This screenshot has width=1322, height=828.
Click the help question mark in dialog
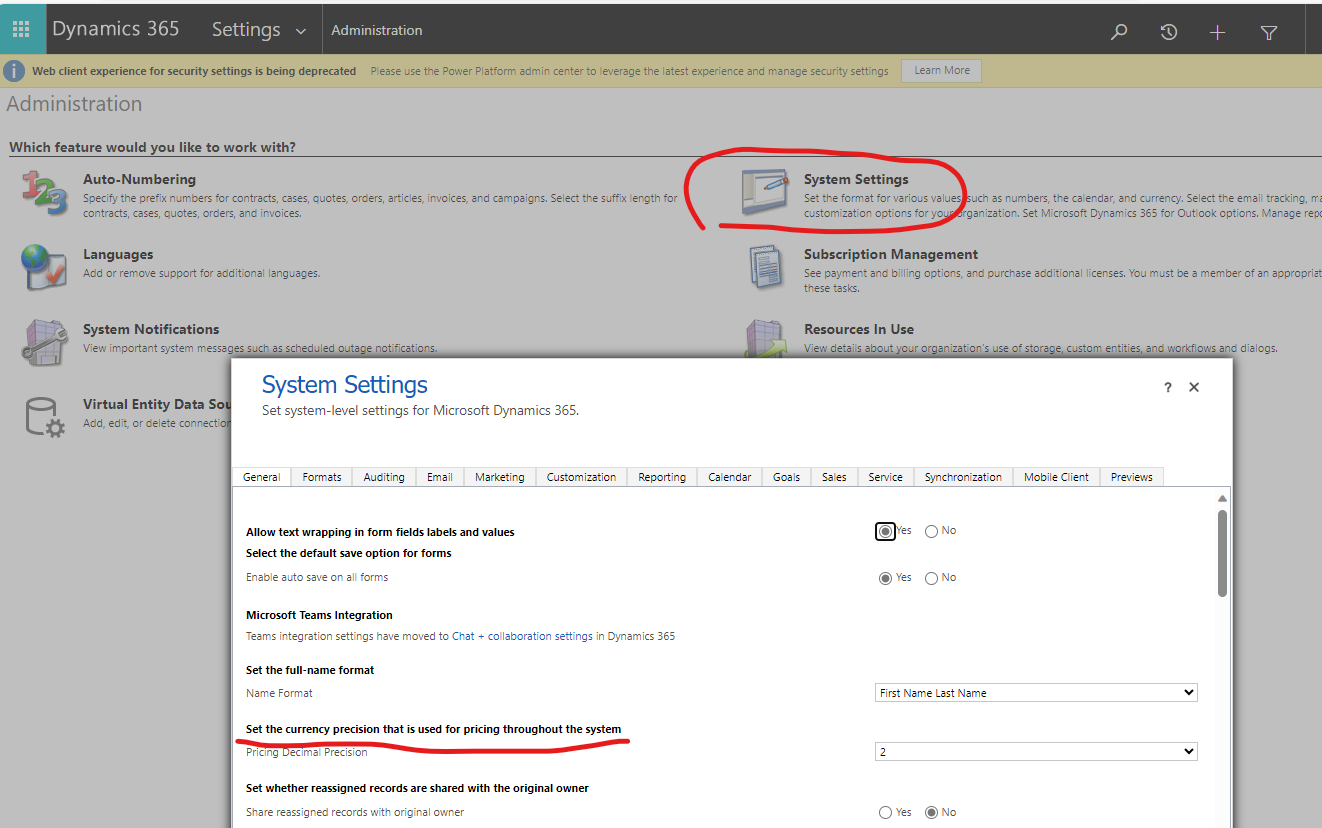pyautogui.click(x=1167, y=388)
